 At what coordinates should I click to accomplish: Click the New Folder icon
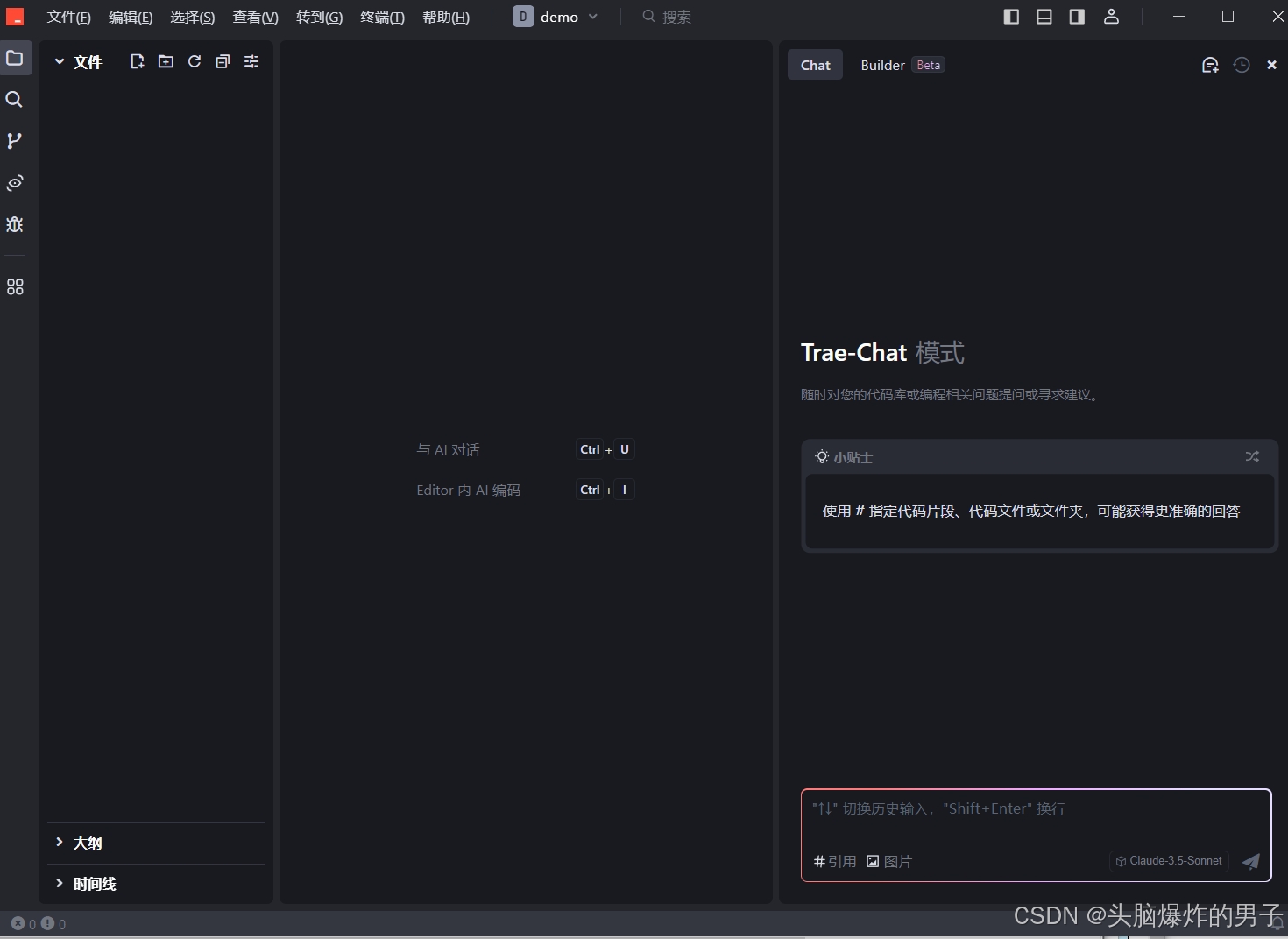pyautogui.click(x=166, y=61)
